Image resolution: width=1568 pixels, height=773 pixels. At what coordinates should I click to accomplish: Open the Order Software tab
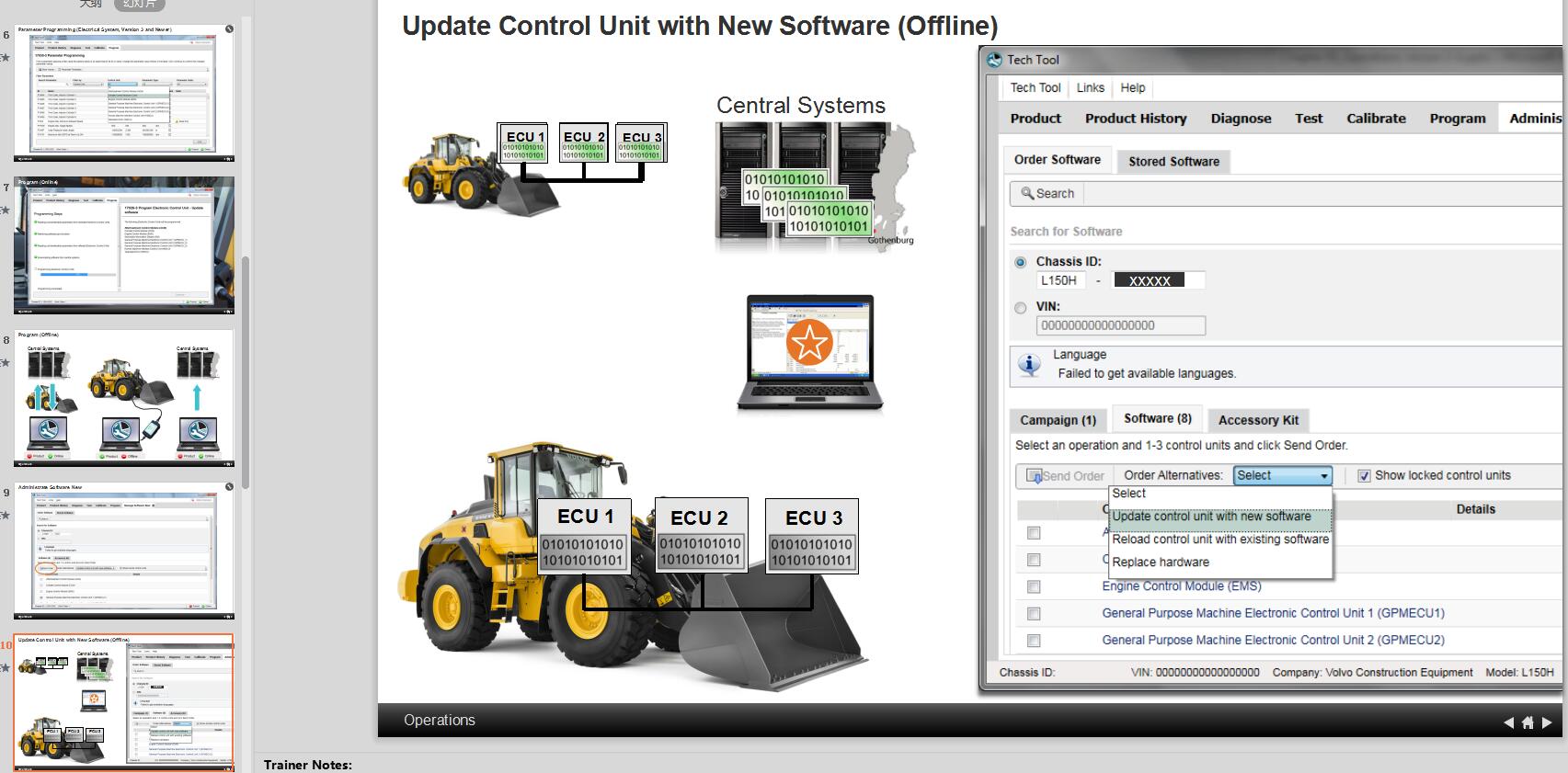[x=1058, y=160]
